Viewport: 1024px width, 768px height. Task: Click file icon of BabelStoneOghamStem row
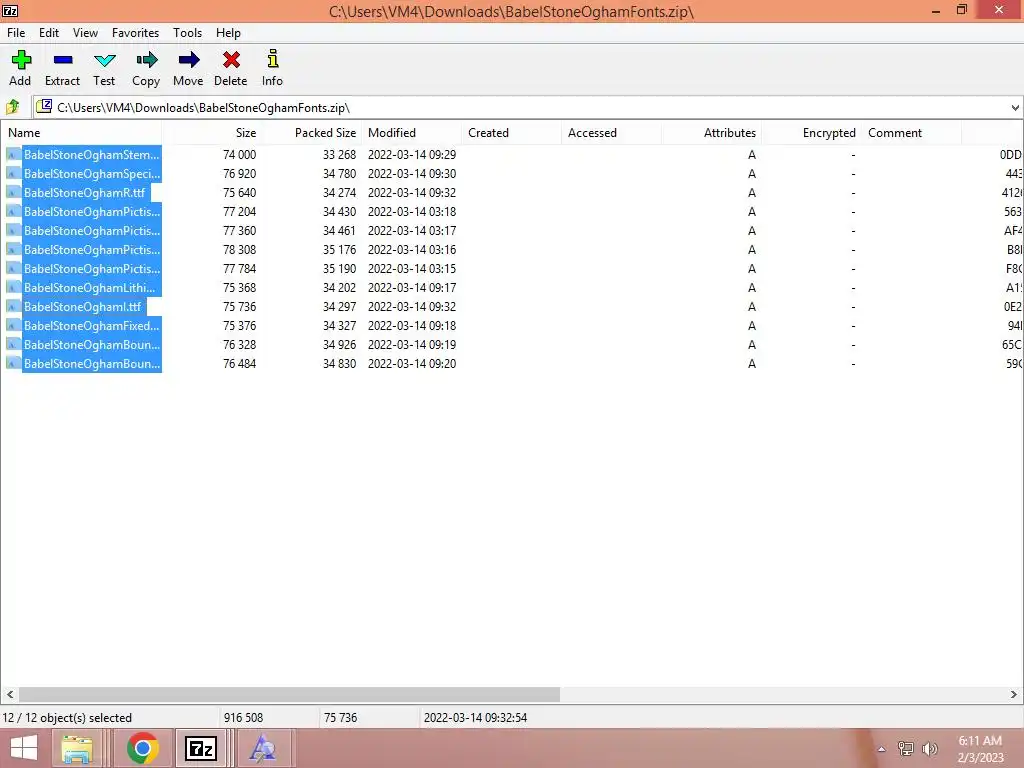click(14, 155)
